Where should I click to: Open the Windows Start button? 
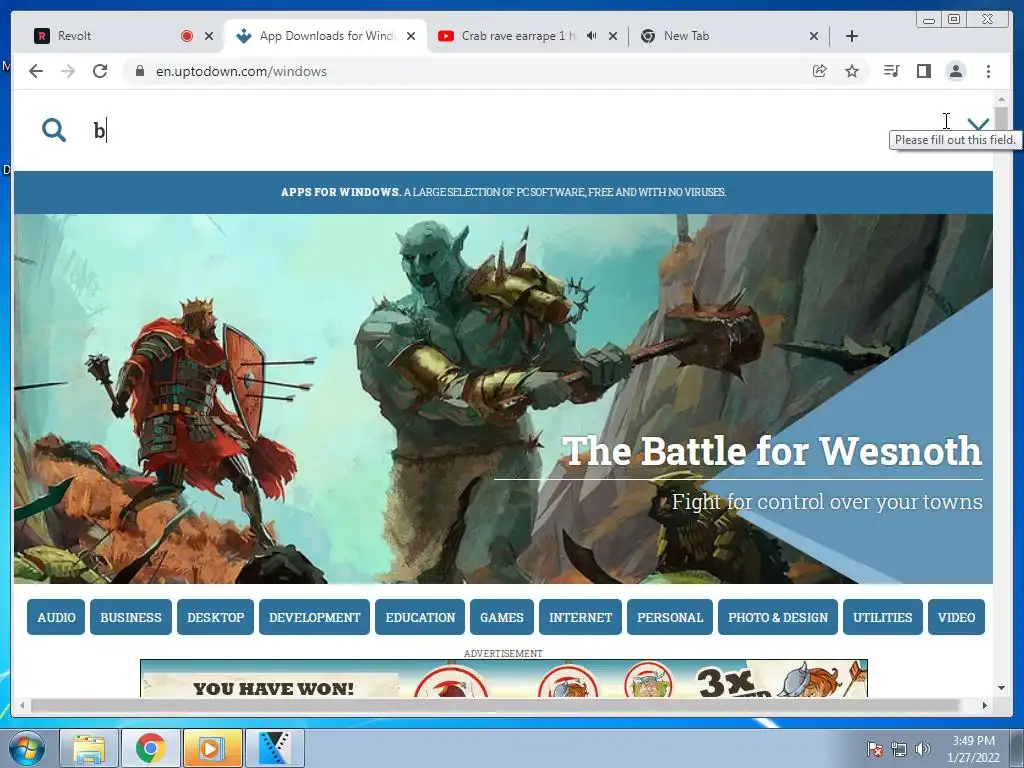(25, 748)
